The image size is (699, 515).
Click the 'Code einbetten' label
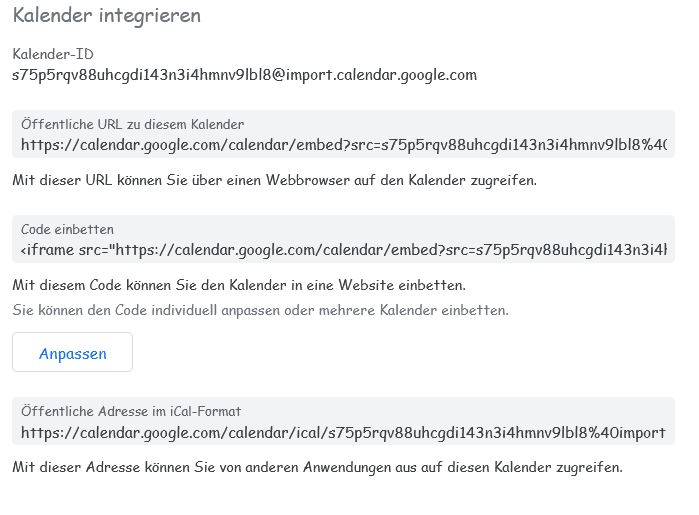point(67,229)
